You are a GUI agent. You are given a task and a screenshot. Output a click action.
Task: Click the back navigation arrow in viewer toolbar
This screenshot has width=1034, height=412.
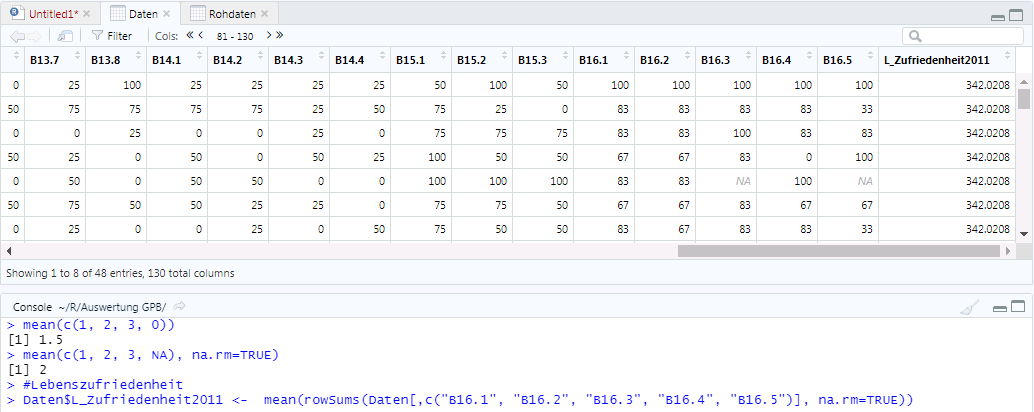[18, 36]
